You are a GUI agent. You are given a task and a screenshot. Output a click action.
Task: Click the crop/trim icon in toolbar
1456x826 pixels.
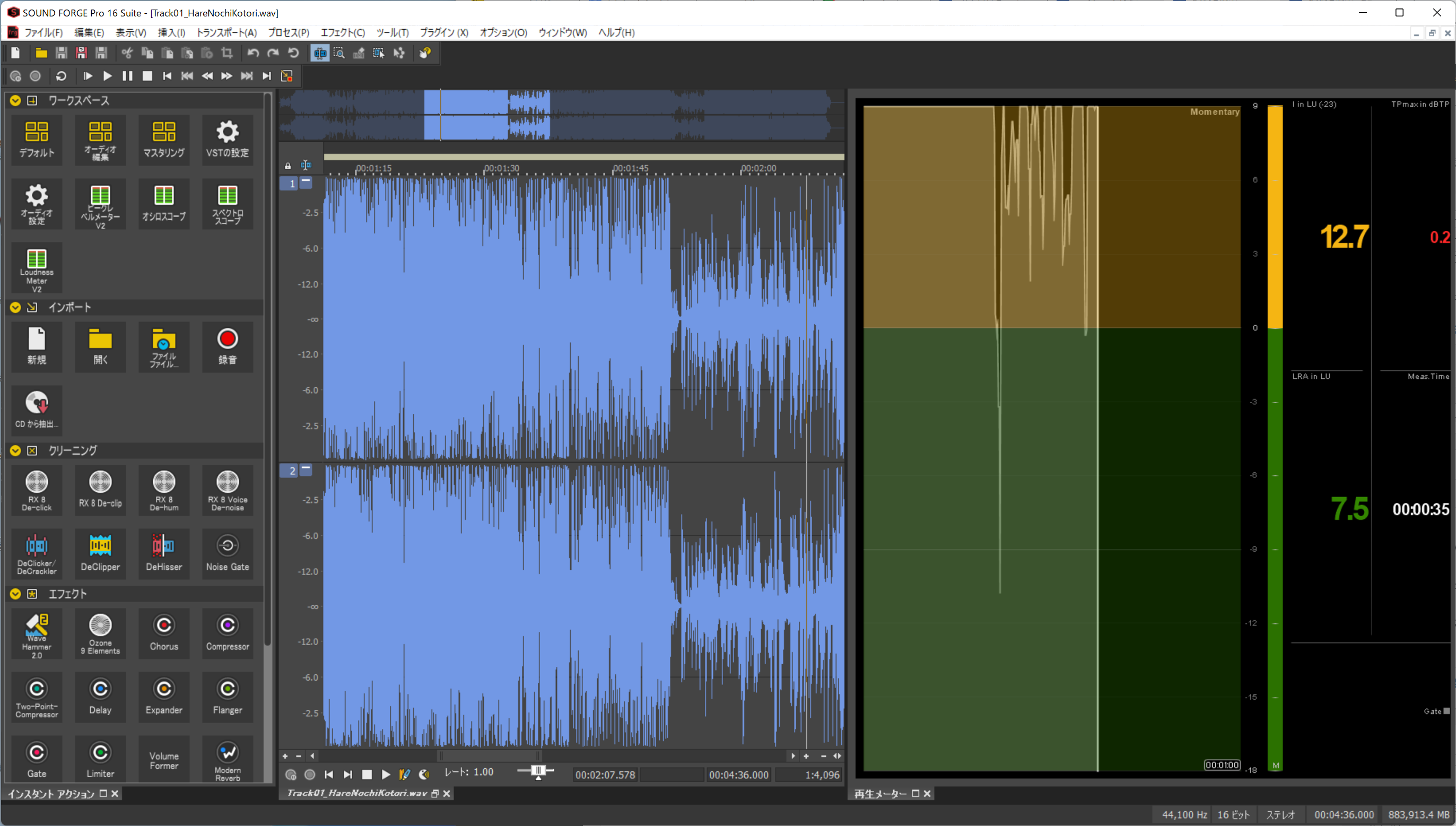[228, 54]
